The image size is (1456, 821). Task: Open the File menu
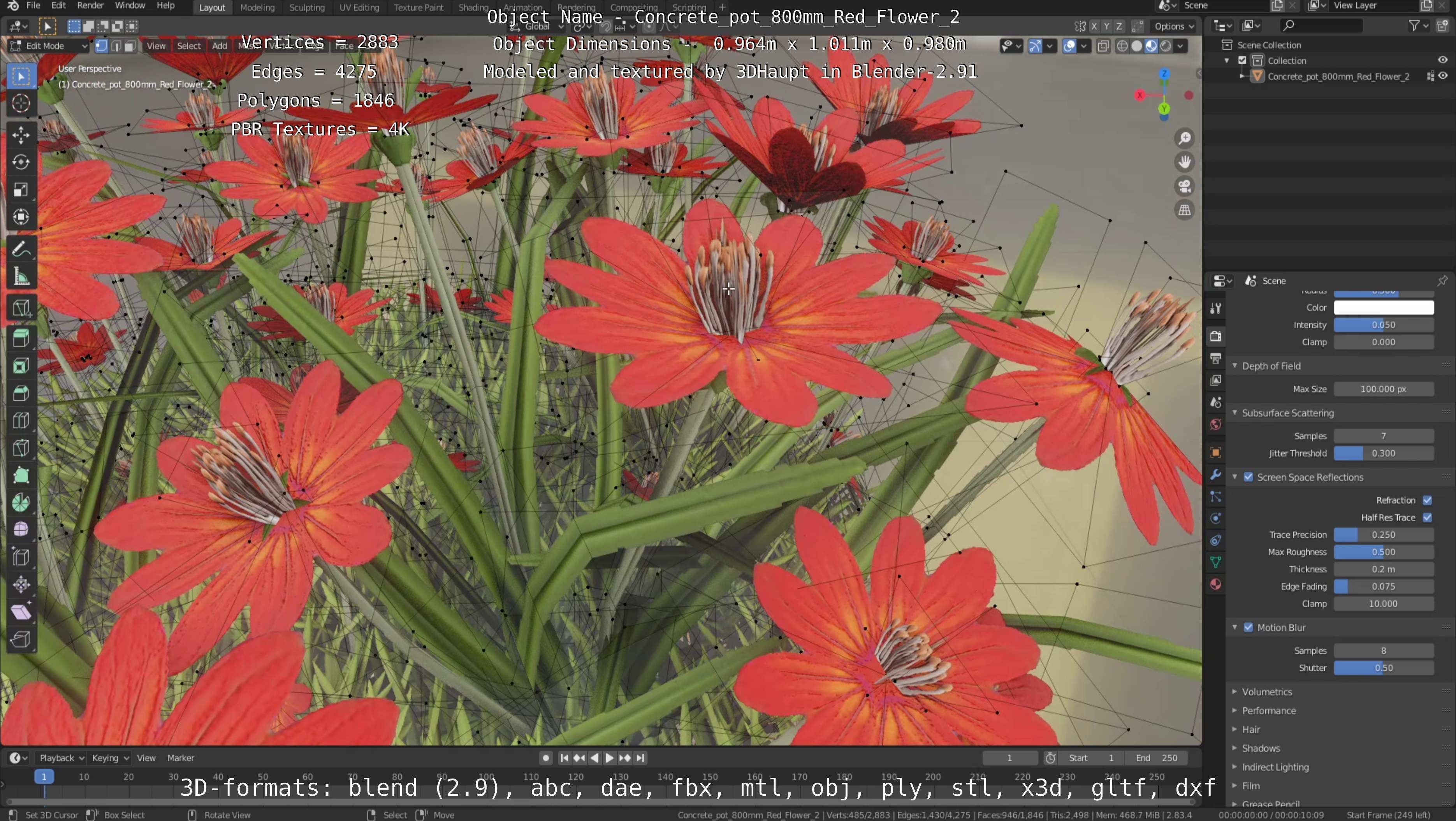[x=33, y=6]
